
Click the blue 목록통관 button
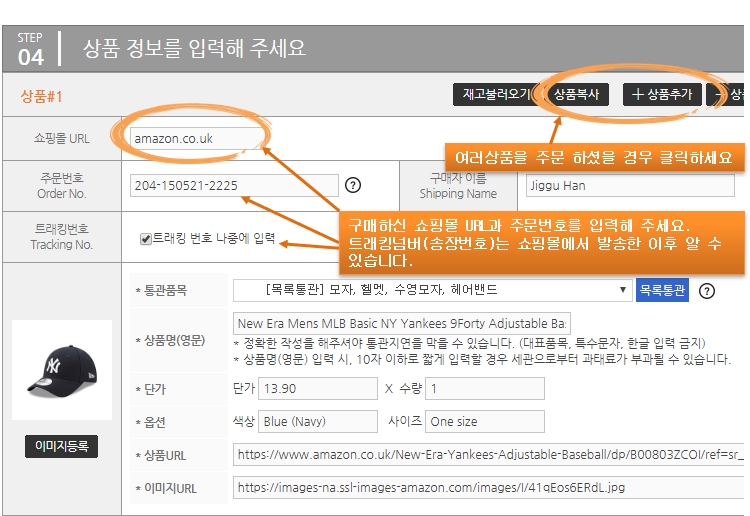[662, 290]
